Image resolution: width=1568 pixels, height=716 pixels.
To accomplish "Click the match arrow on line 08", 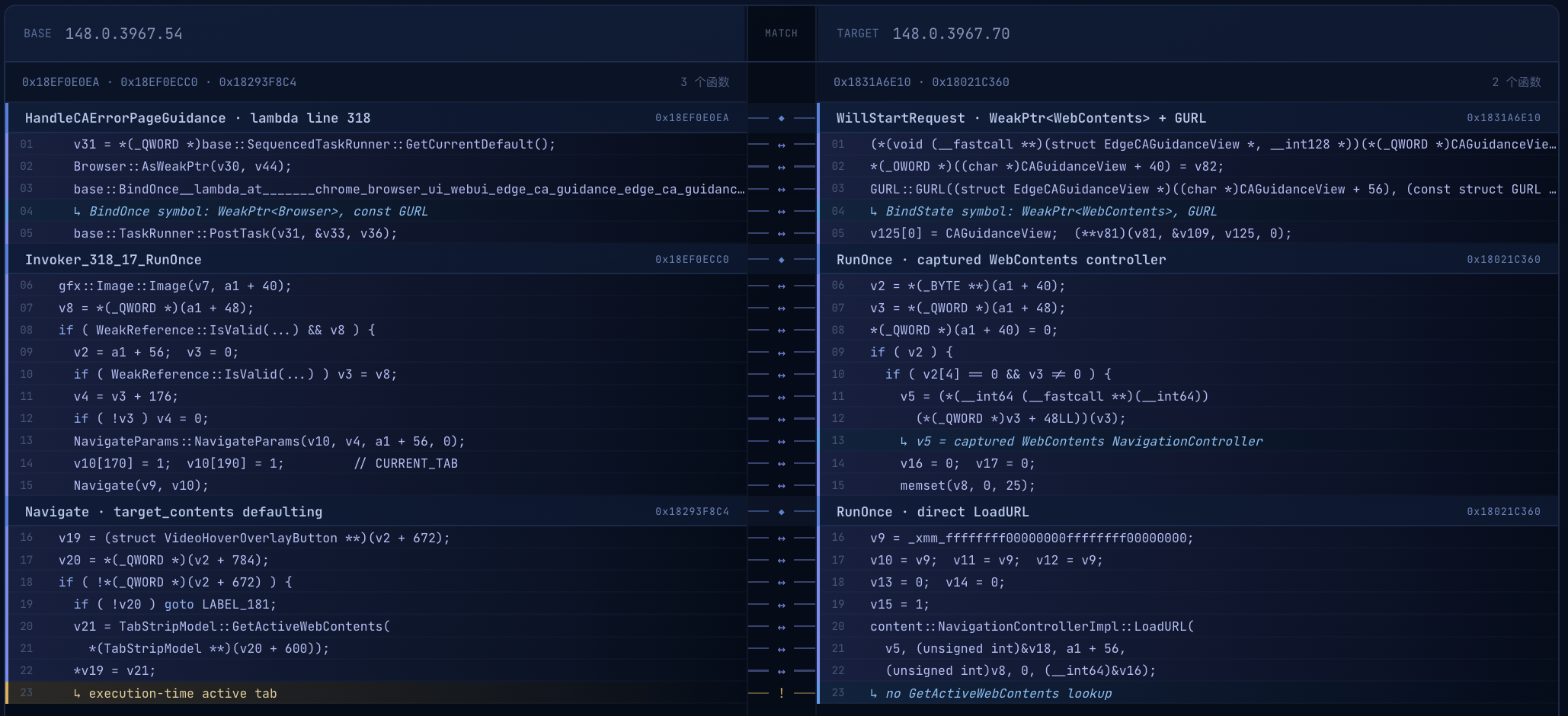I will point(781,330).
